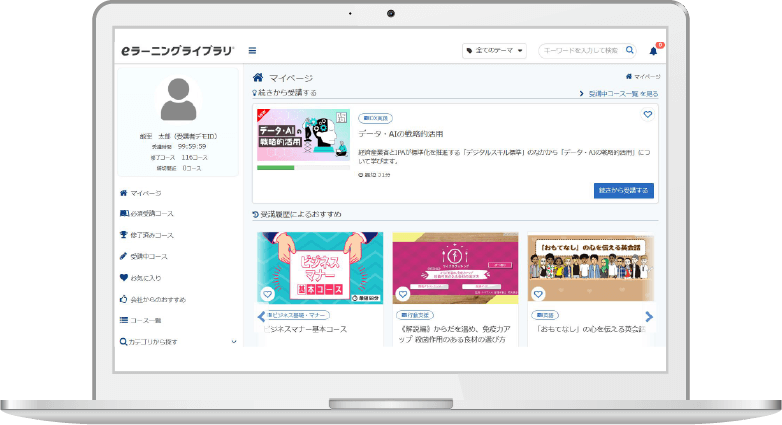This screenshot has height=425, width=782.
Task: Toggle heart on おもてなし course thumbnail
Action: click(538, 294)
